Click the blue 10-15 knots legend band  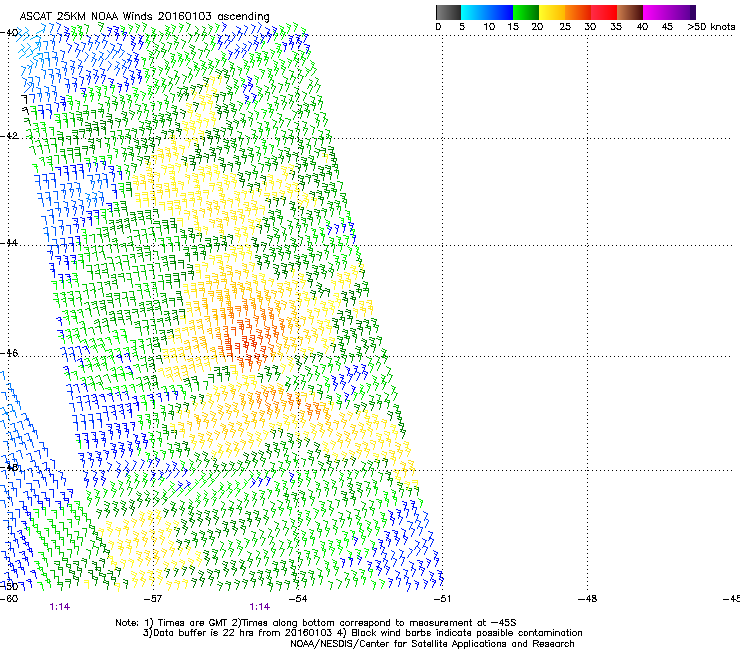(499, 12)
